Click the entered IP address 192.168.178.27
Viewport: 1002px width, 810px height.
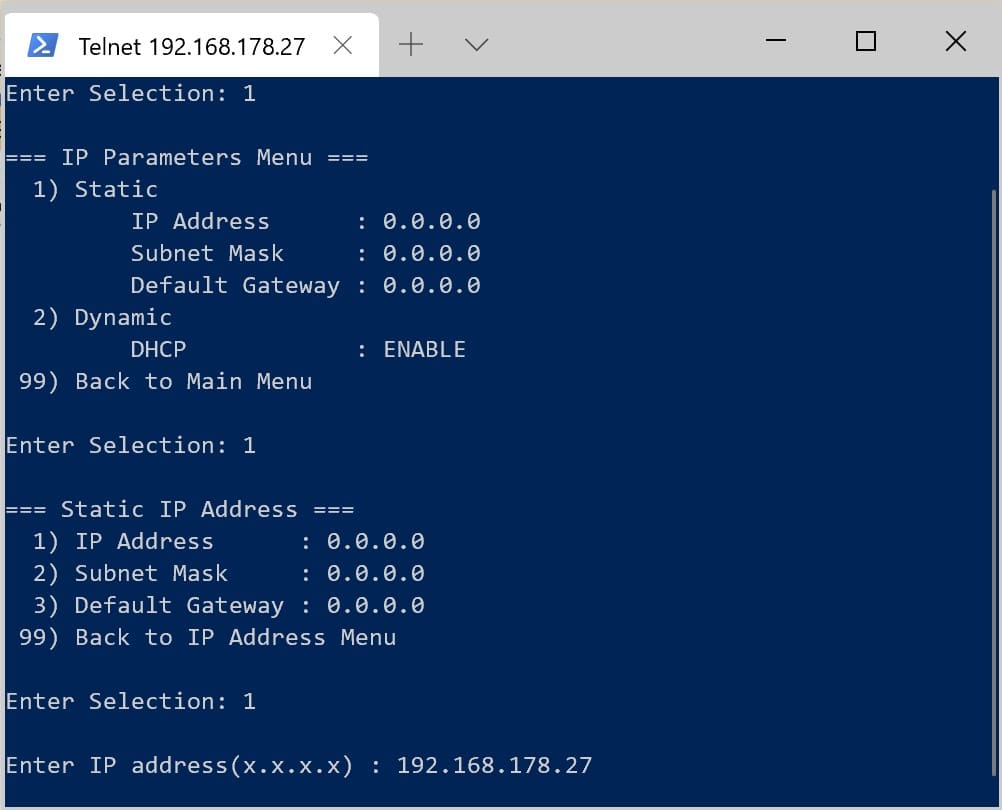pos(495,765)
